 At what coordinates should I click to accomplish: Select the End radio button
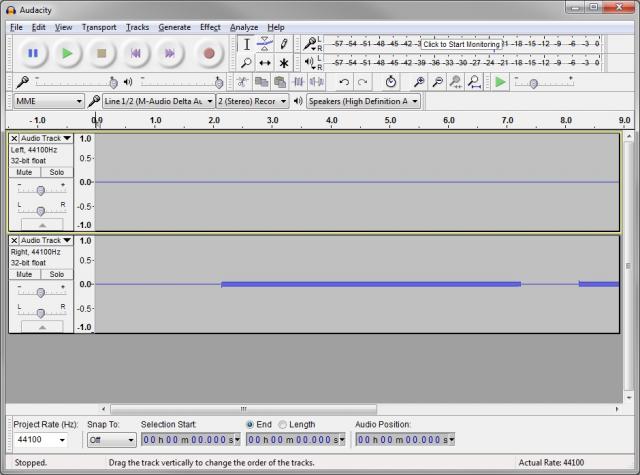point(250,424)
